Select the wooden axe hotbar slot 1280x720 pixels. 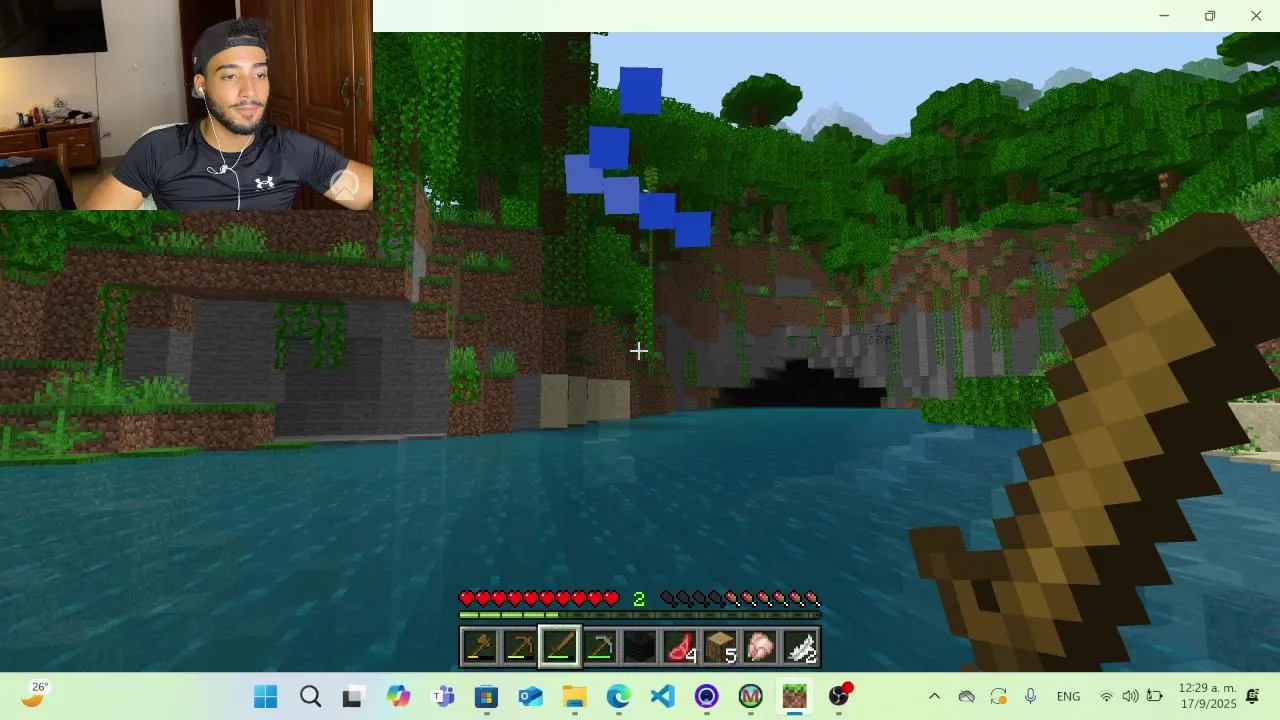coord(480,648)
